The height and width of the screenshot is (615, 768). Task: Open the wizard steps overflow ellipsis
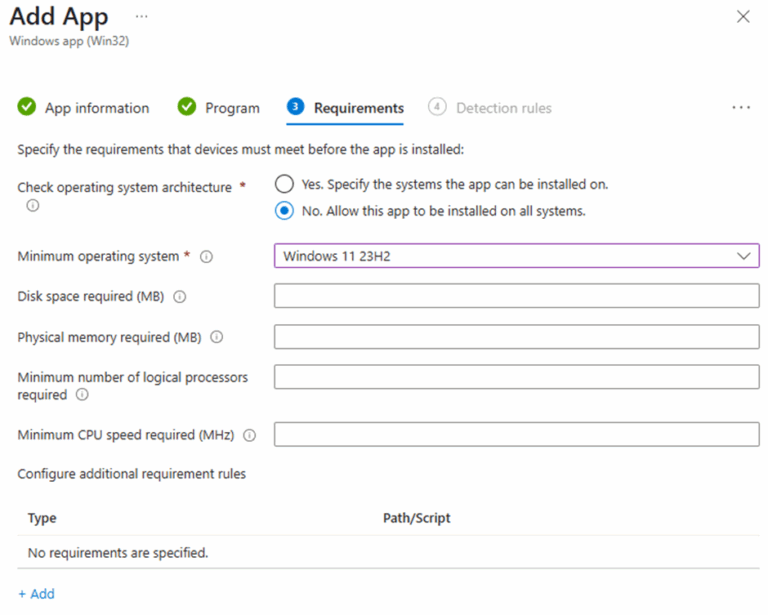741,108
